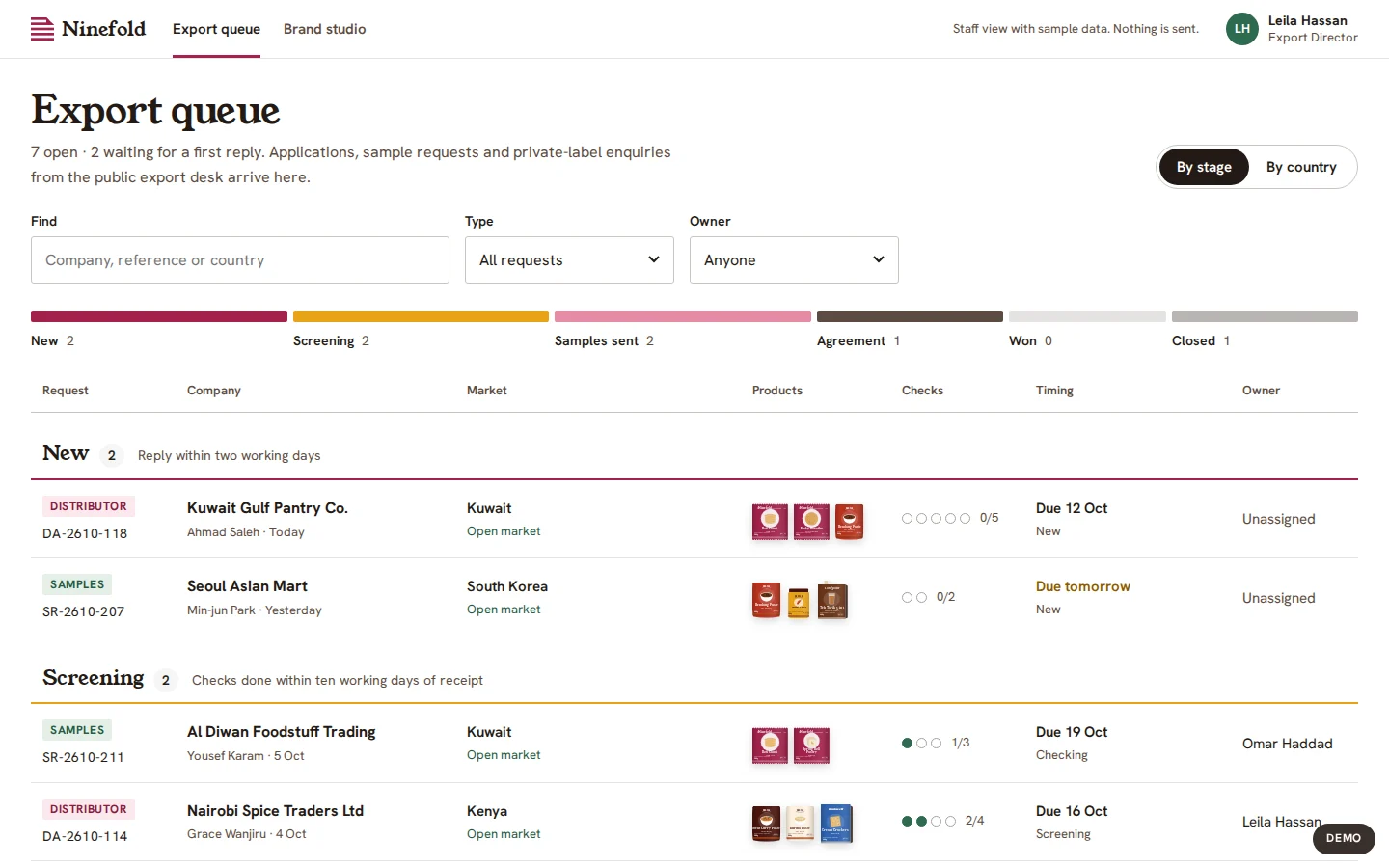The width and height of the screenshot is (1389, 868).
Task: Click the Closed stage label
Action: tap(1193, 341)
